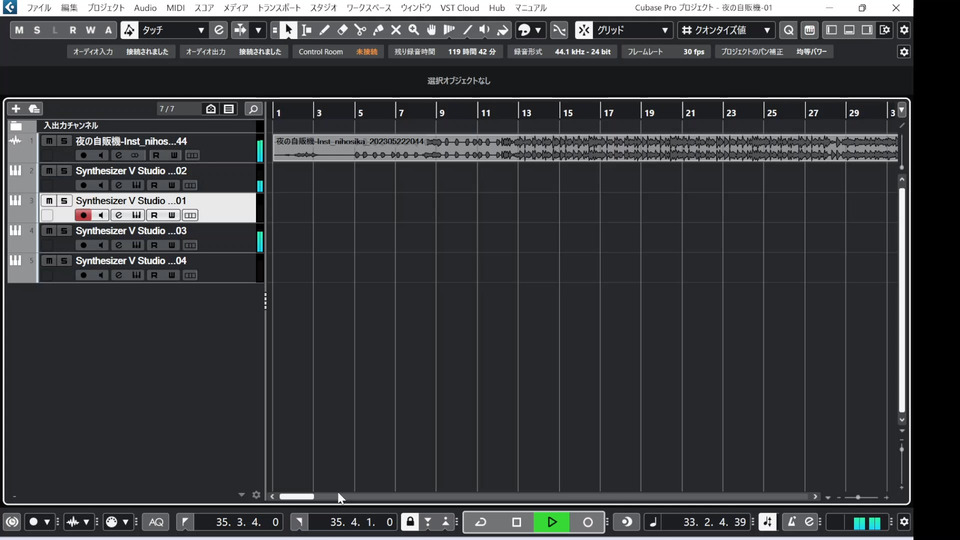
Task: Click the Add Track plus icon
Action: pyautogui.click(x=16, y=108)
